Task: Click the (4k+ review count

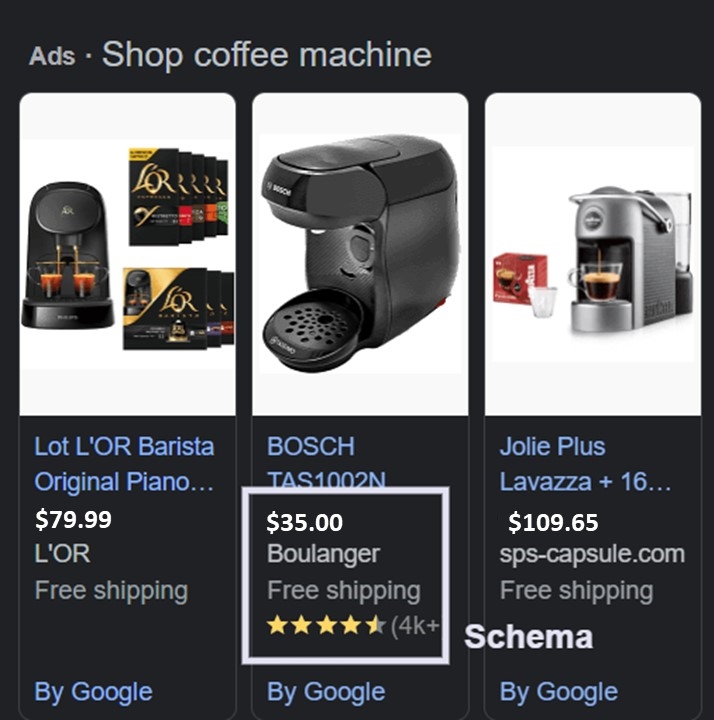Action: tap(415, 625)
